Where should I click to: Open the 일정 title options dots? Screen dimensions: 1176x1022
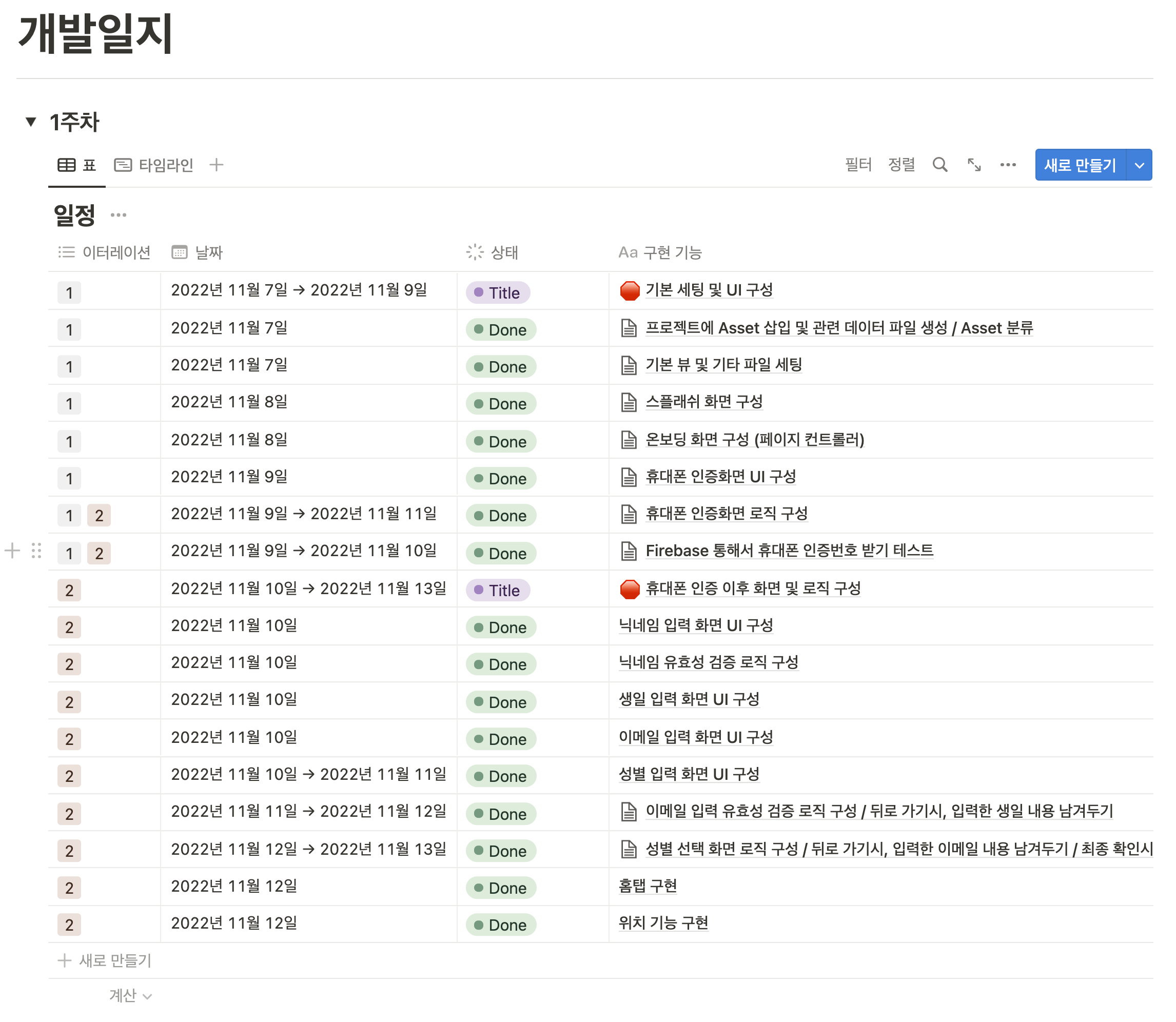[x=119, y=215]
